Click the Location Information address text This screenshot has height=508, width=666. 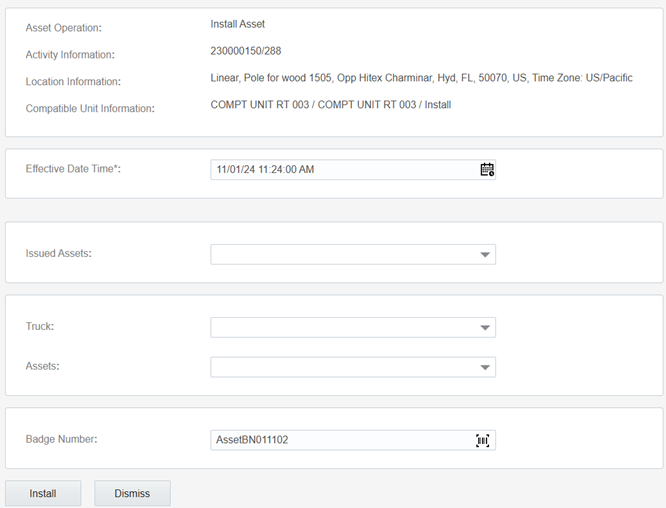pyautogui.click(x=421, y=78)
